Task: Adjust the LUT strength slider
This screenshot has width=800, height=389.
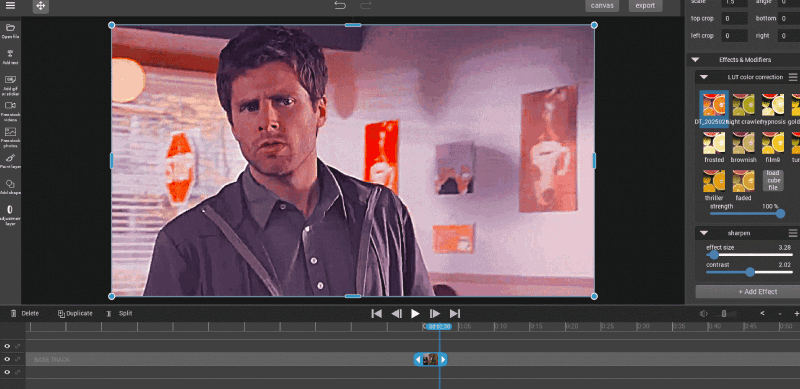Action: (745, 214)
